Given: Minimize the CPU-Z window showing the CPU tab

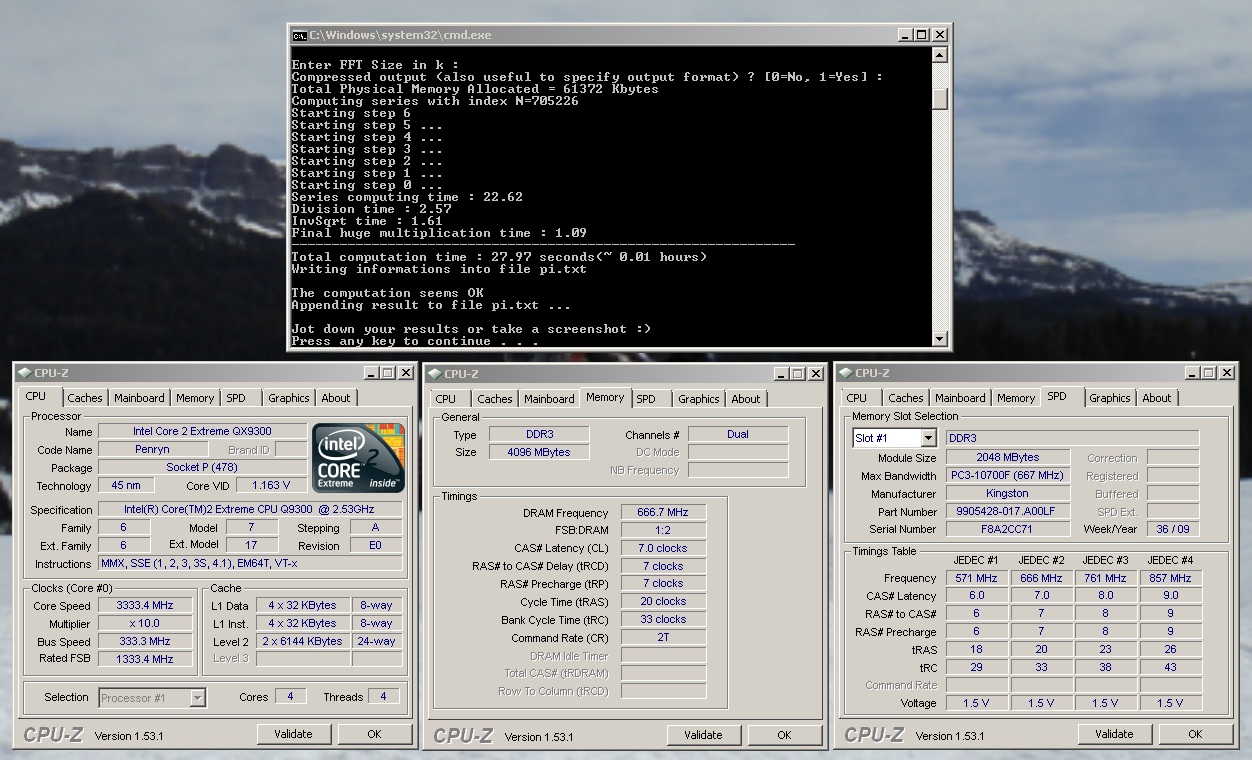Looking at the screenshot, I should (x=371, y=373).
